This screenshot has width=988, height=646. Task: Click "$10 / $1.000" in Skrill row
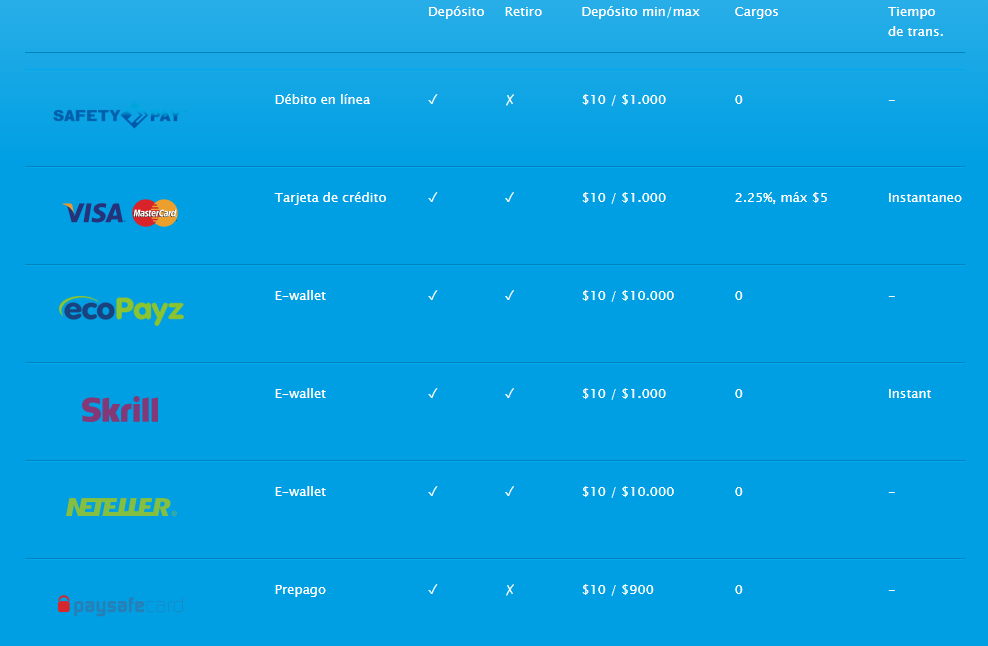624,393
